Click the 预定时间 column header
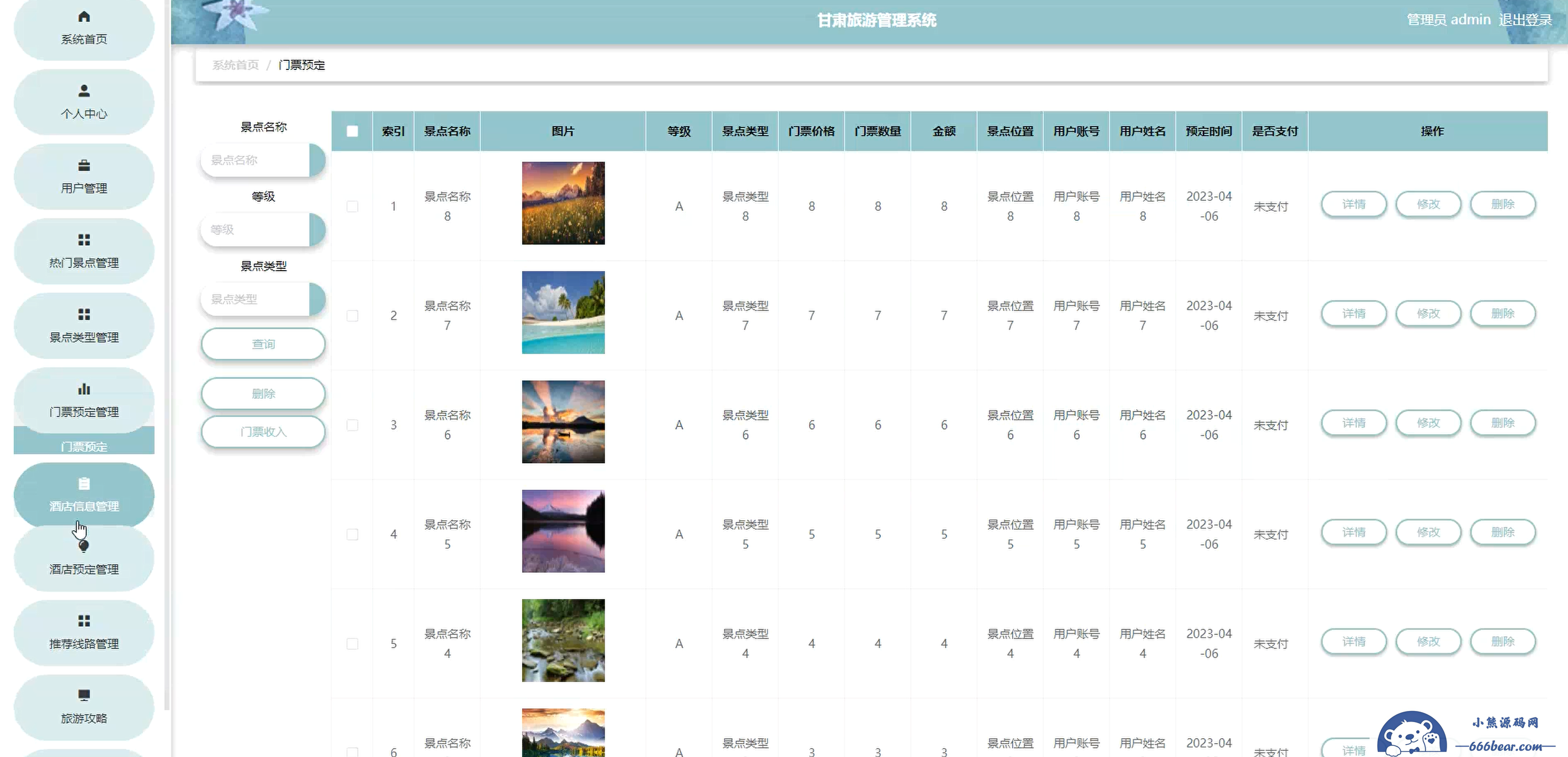 point(1208,131)
